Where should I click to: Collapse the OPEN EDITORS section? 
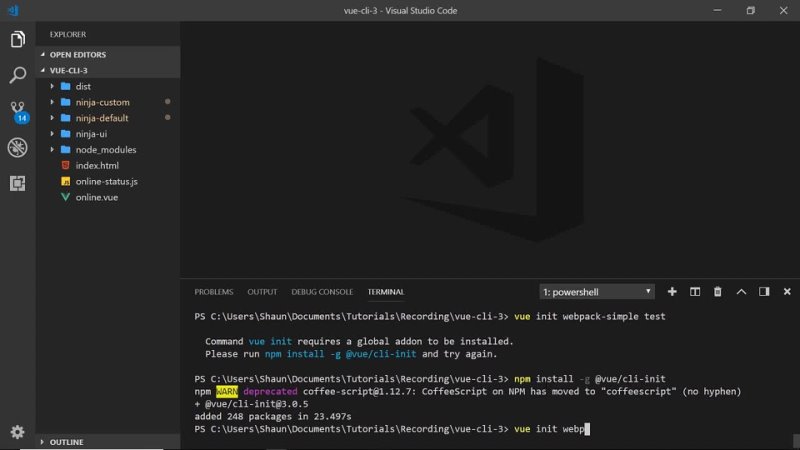(x=43, y=54)
